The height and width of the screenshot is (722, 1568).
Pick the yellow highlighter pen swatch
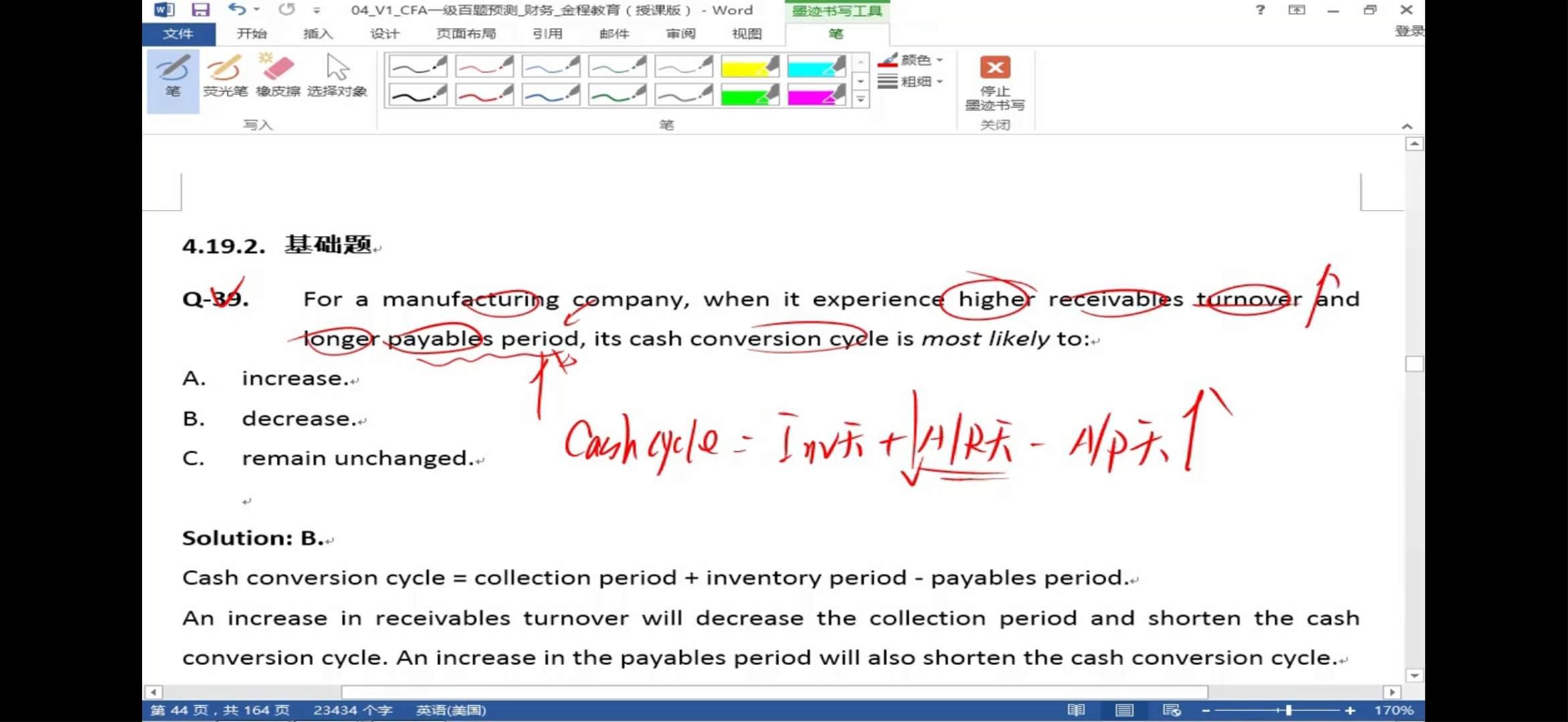750,66
